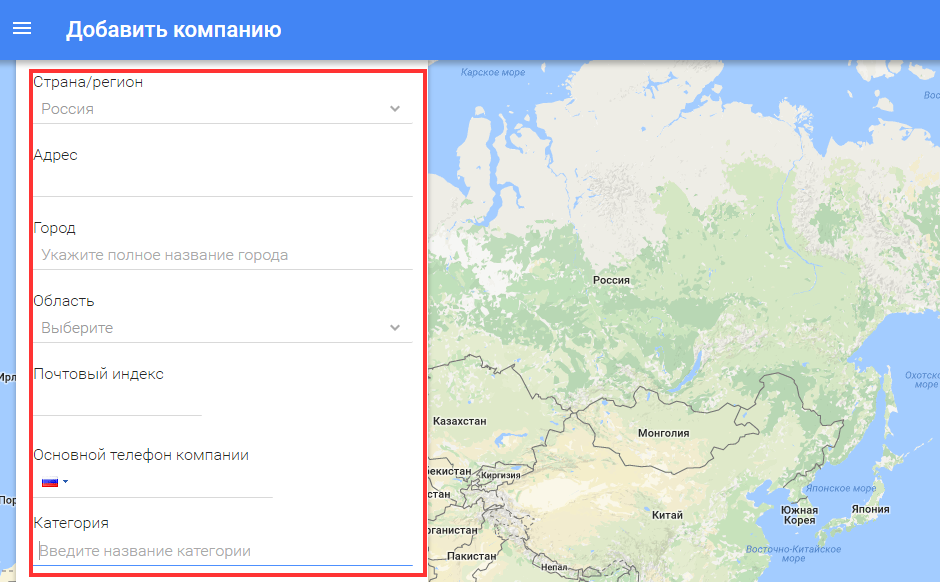Click the small arrow next to the flag
Viewport: 940px width, 582px height.
coord(65,482)
